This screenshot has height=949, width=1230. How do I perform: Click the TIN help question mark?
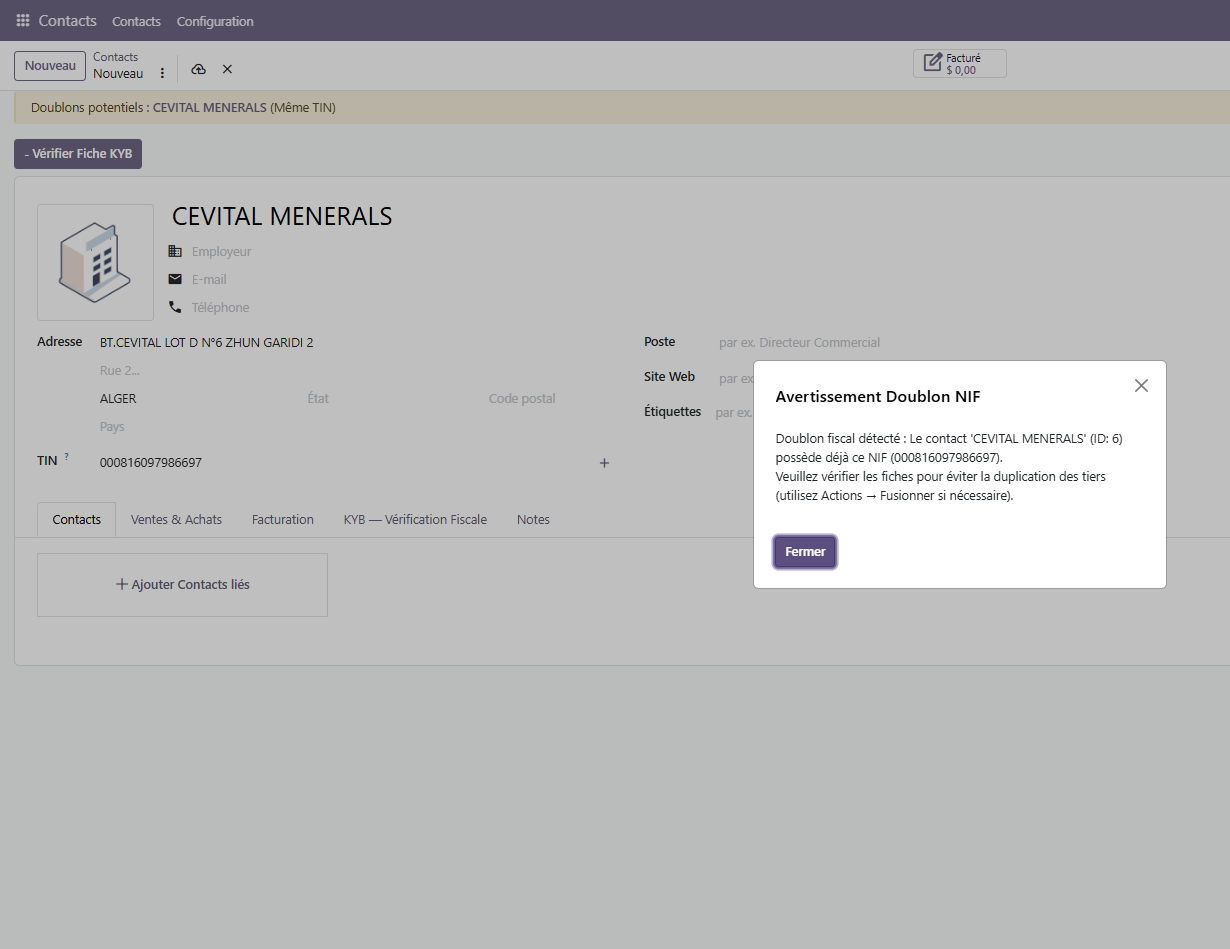point(67,457)
